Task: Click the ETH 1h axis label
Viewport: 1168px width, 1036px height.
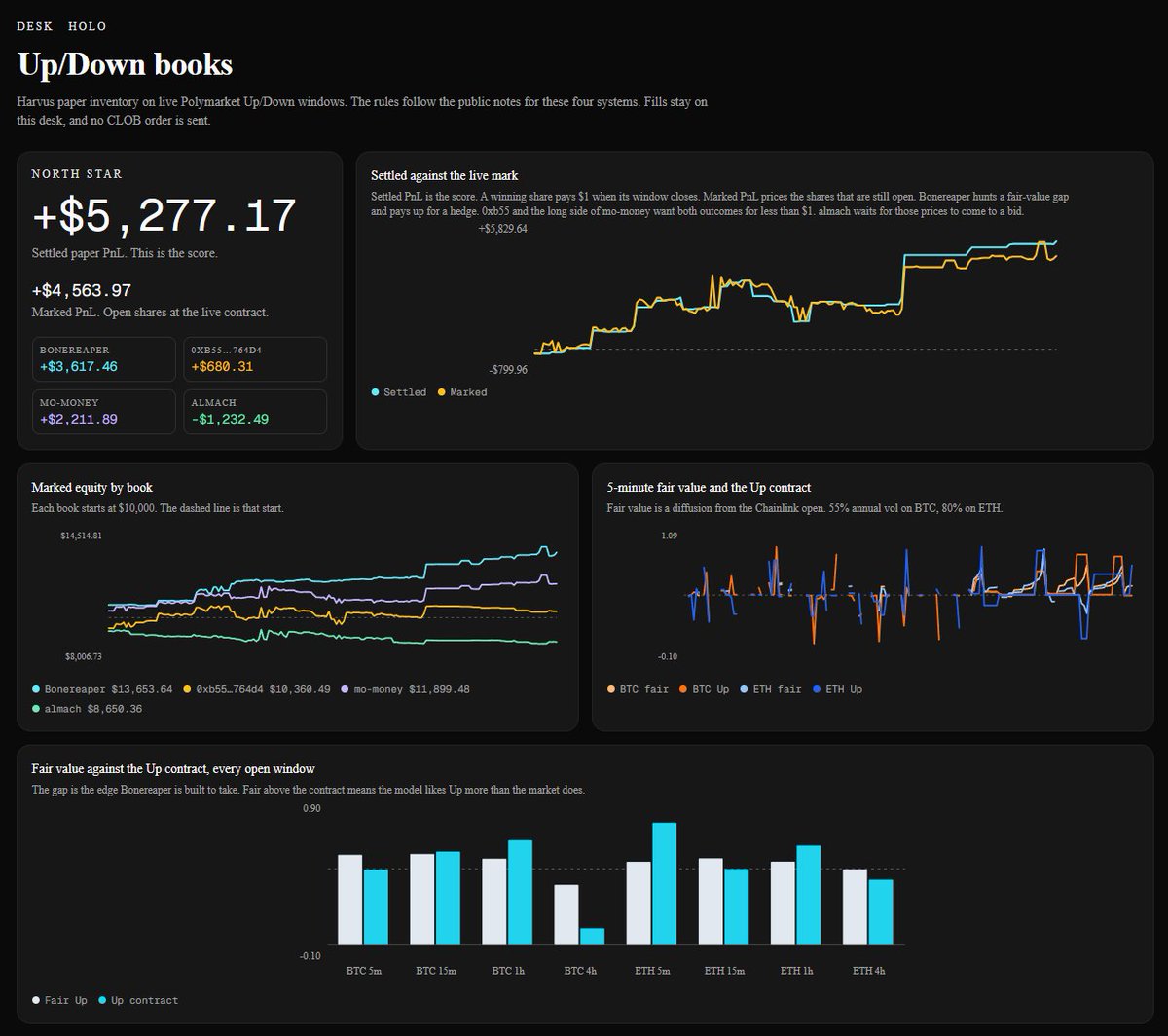Action: coord(796,971)
